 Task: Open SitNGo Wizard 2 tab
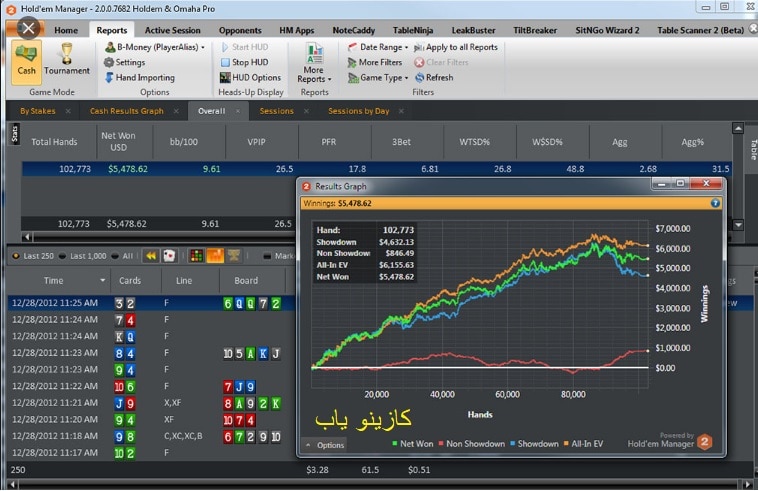pos(607,30)
